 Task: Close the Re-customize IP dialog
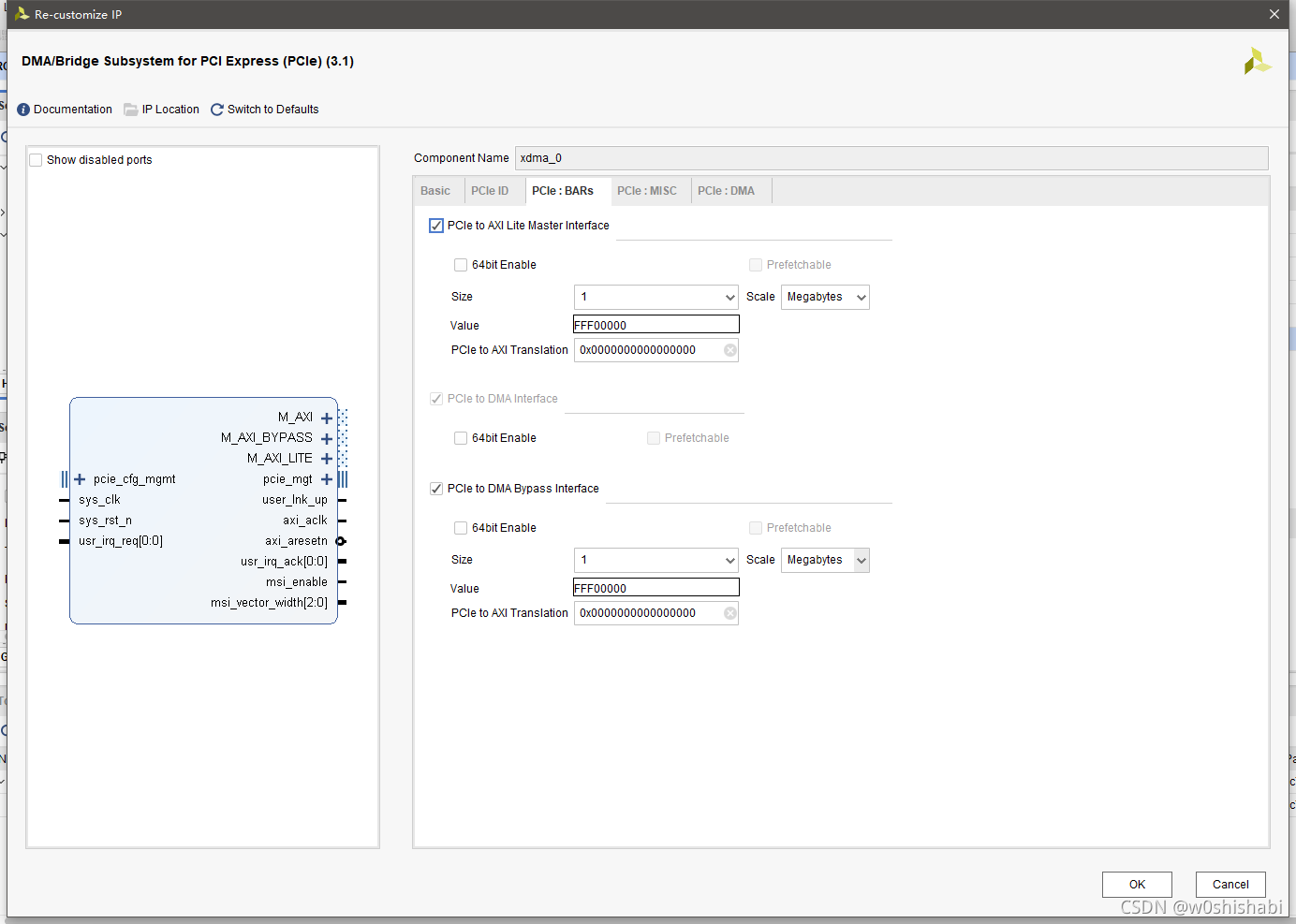[x=1274, y=14]
